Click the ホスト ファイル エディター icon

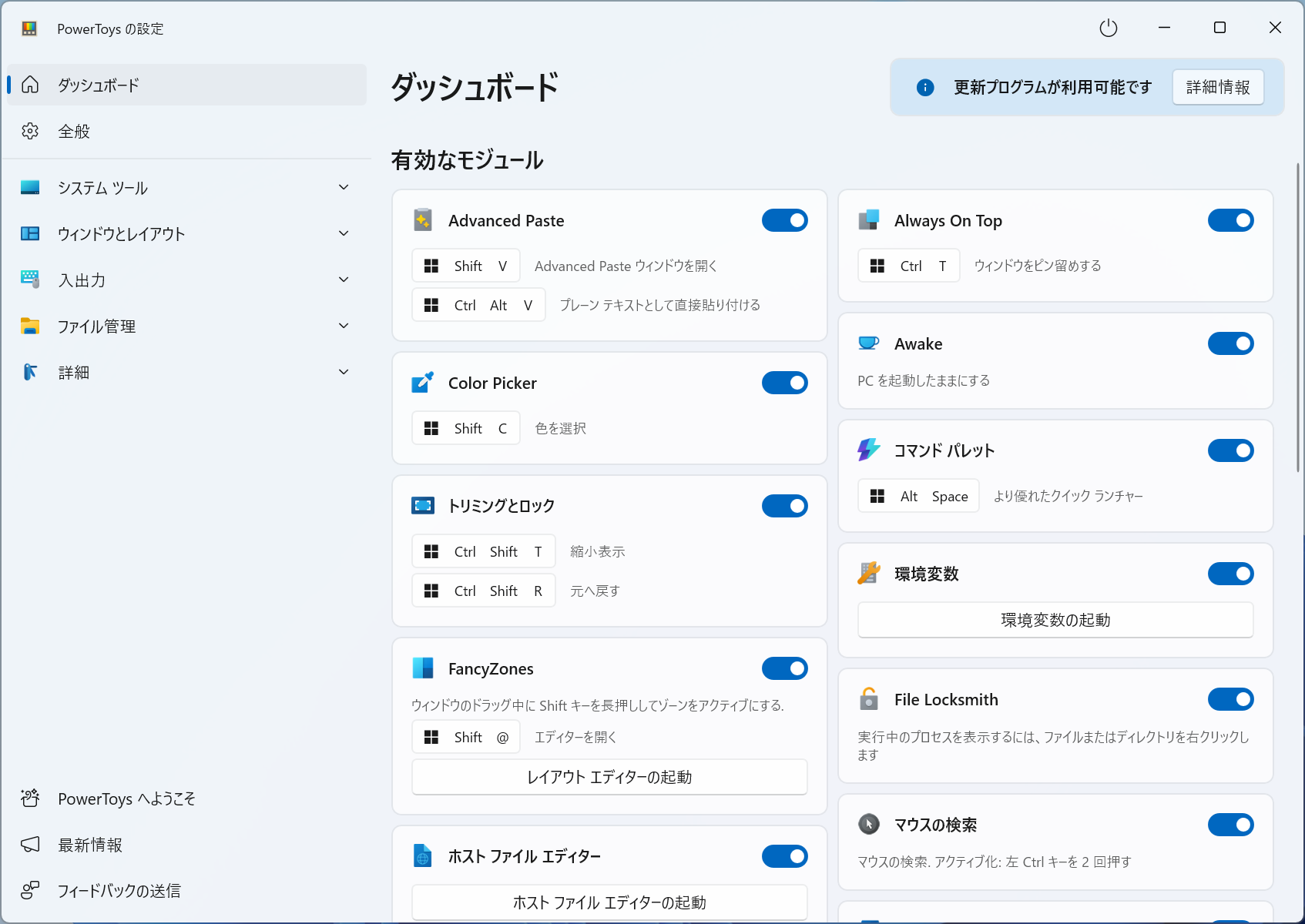422,855
